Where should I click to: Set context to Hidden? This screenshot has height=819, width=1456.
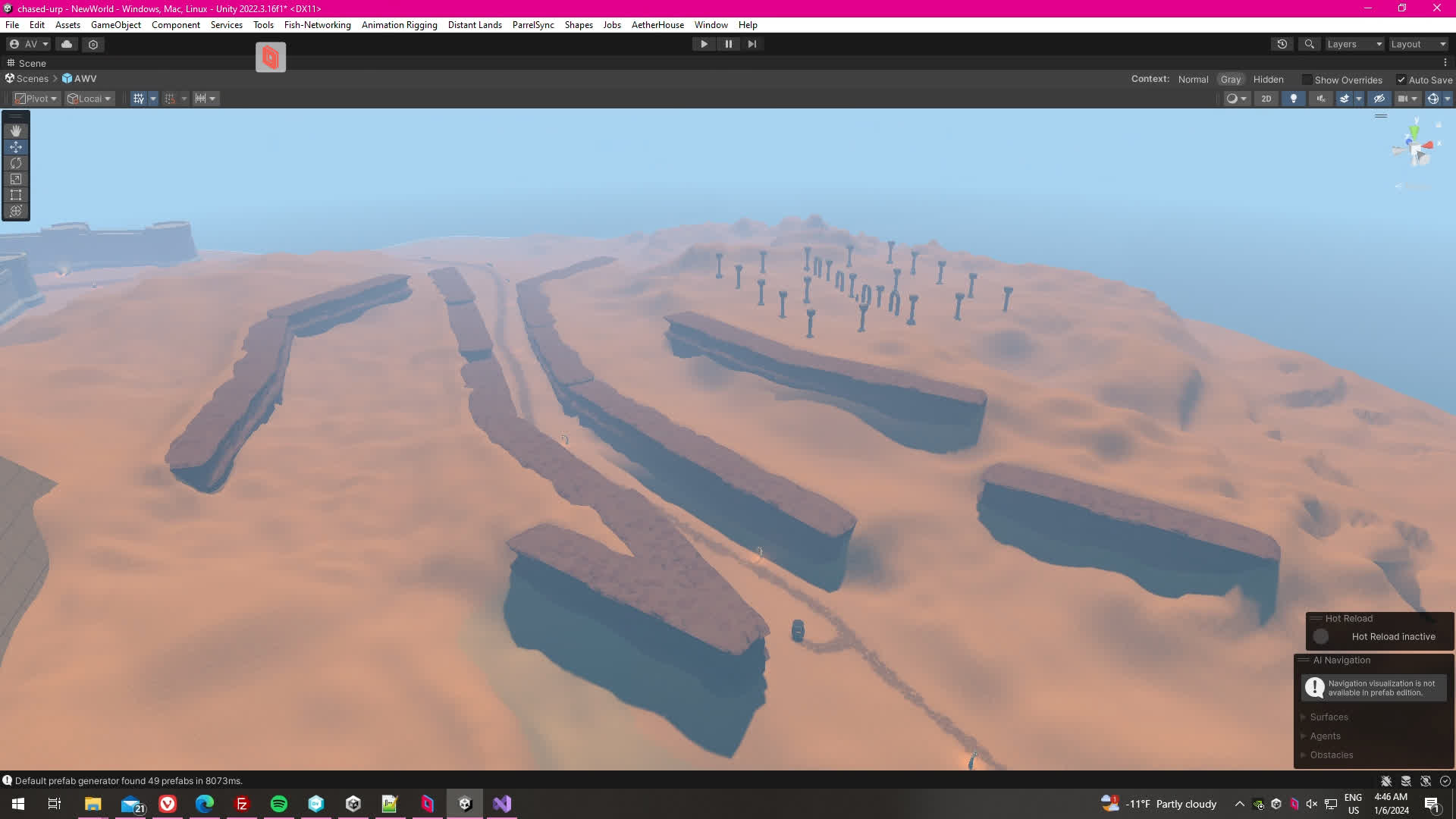1268,80
